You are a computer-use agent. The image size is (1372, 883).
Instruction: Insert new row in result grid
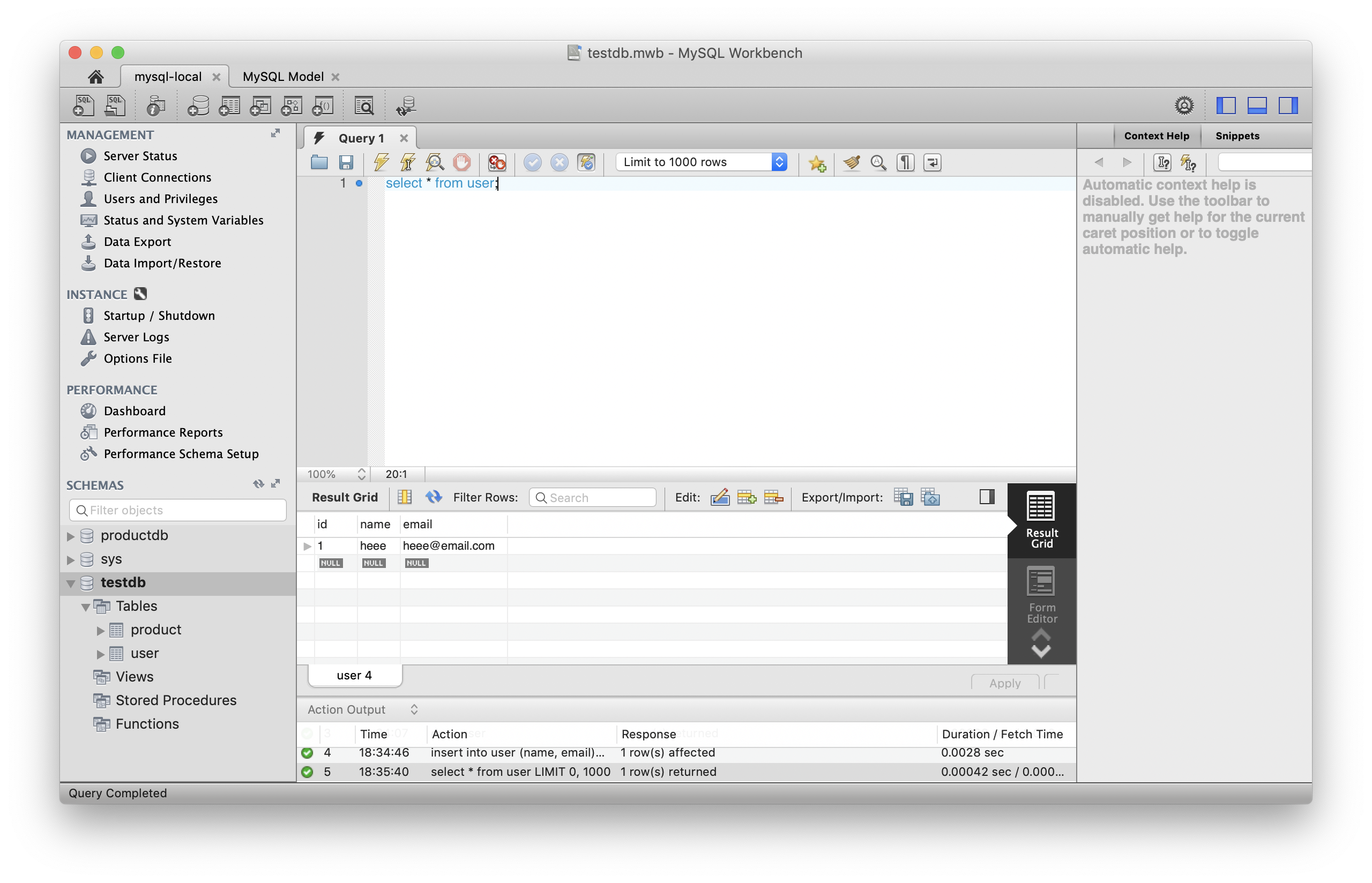pos(747,497)
